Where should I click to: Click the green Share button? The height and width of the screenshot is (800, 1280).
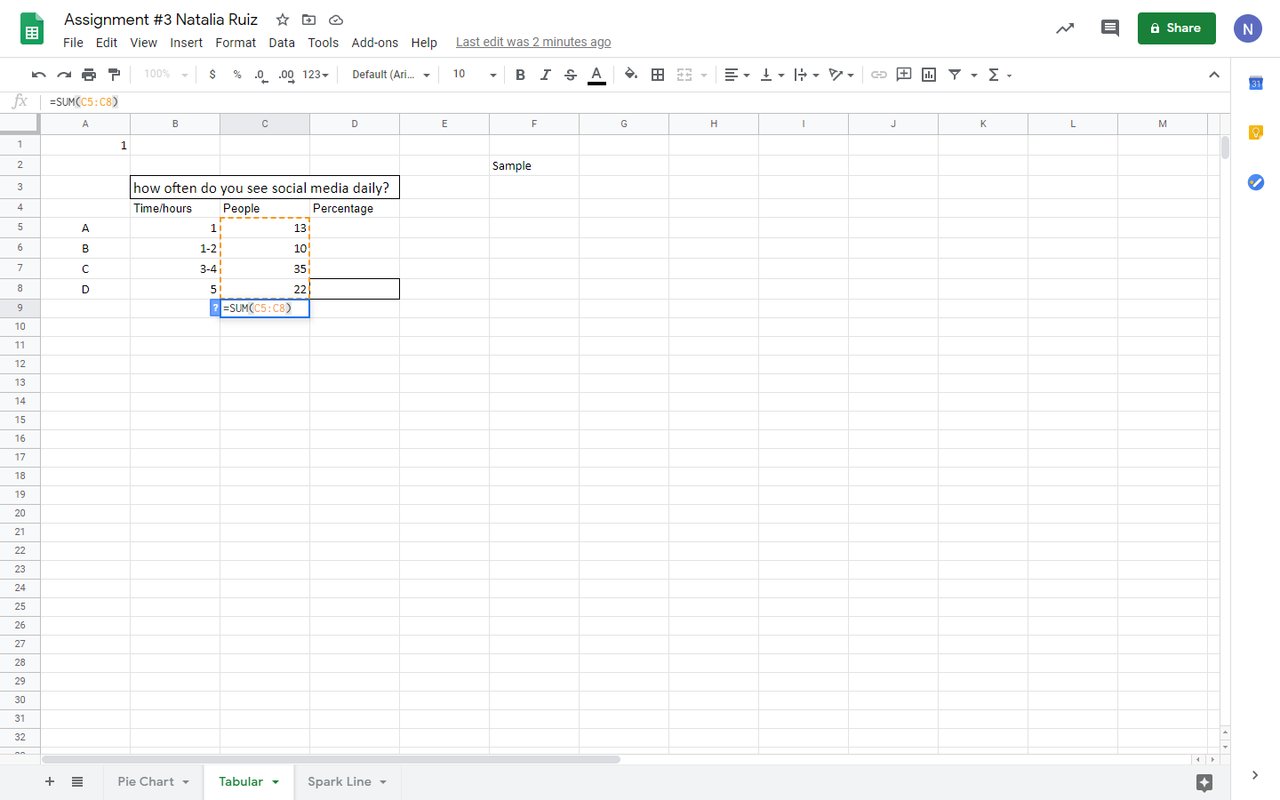(x=1177, y=28)
